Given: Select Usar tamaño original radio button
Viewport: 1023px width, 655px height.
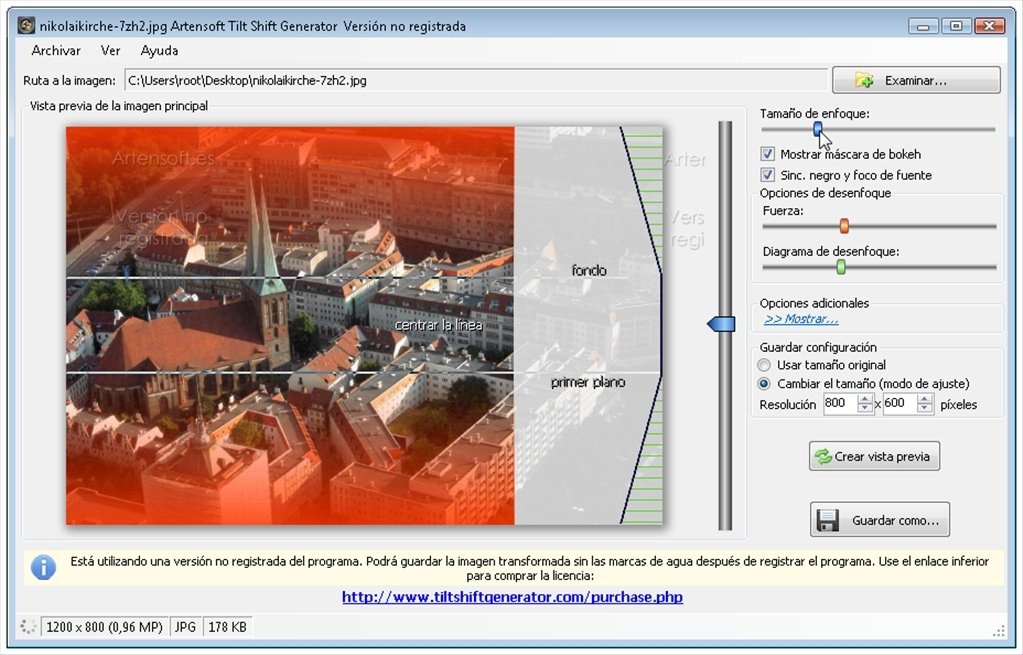Looking at the screenshot, I should coord(764,365).
